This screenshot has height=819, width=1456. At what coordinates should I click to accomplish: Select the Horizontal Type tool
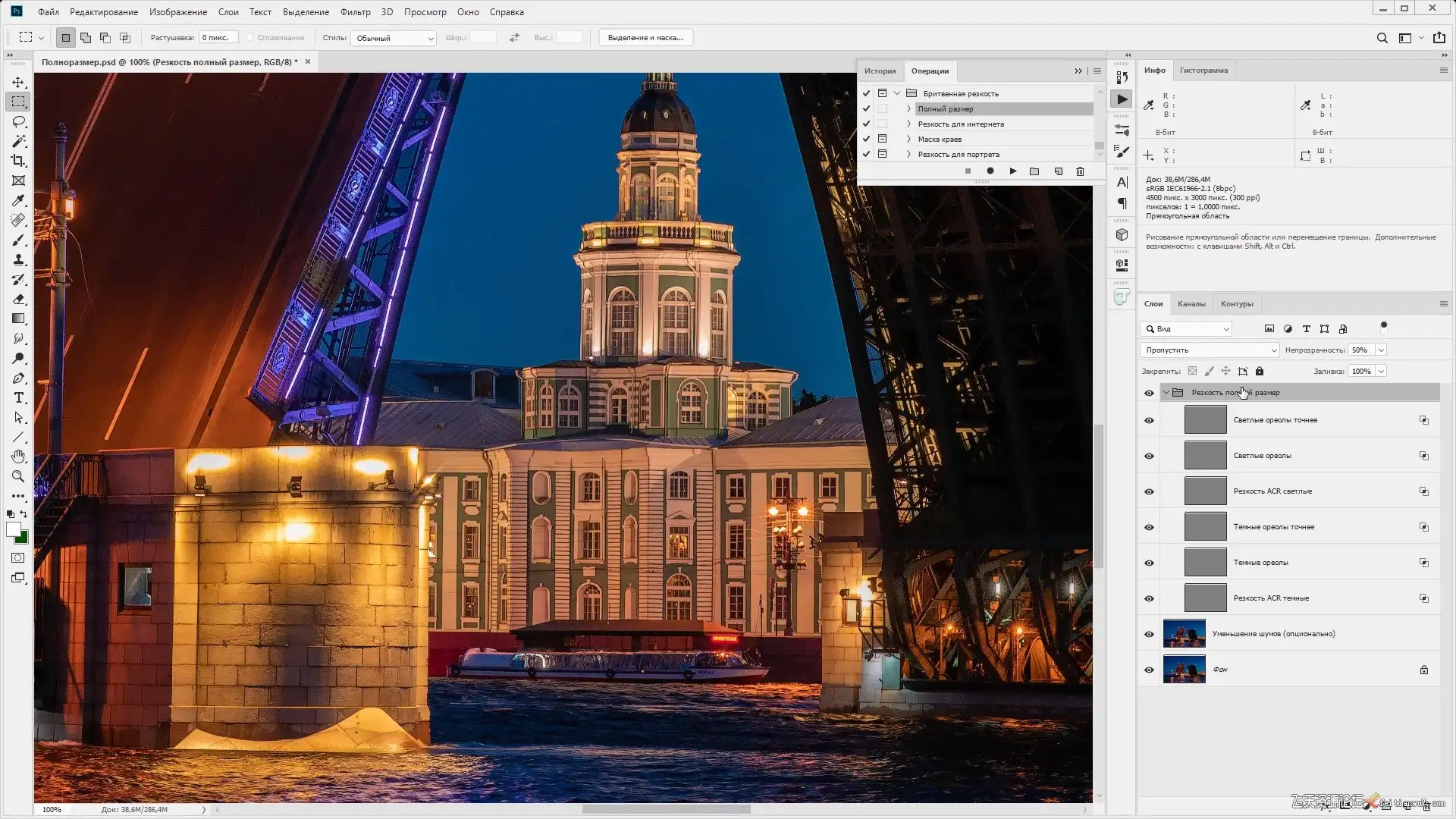pyautogui.click(x=18, y=398)
